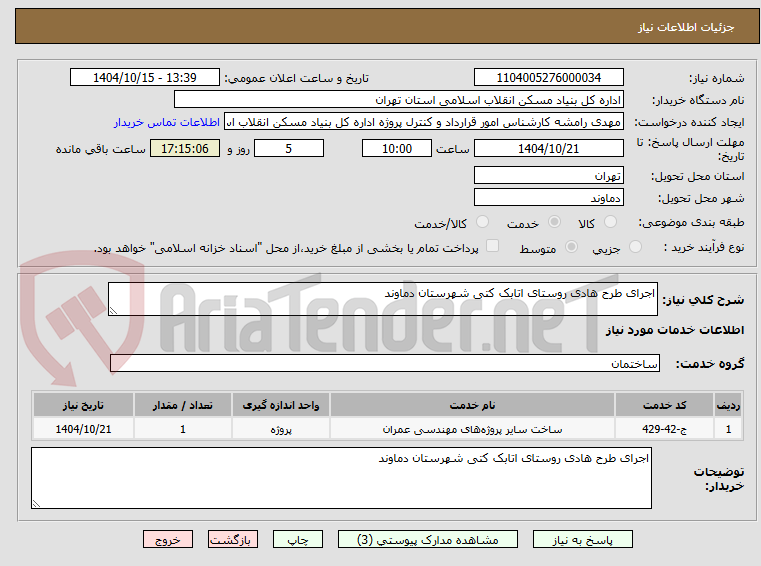Click the شماره نیاز number field

click(548, 77)
